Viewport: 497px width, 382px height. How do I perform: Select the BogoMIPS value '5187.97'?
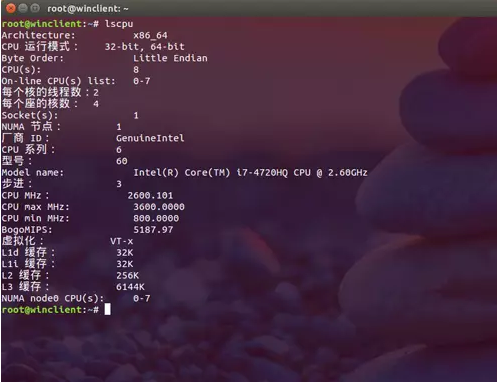pos(153,230)
